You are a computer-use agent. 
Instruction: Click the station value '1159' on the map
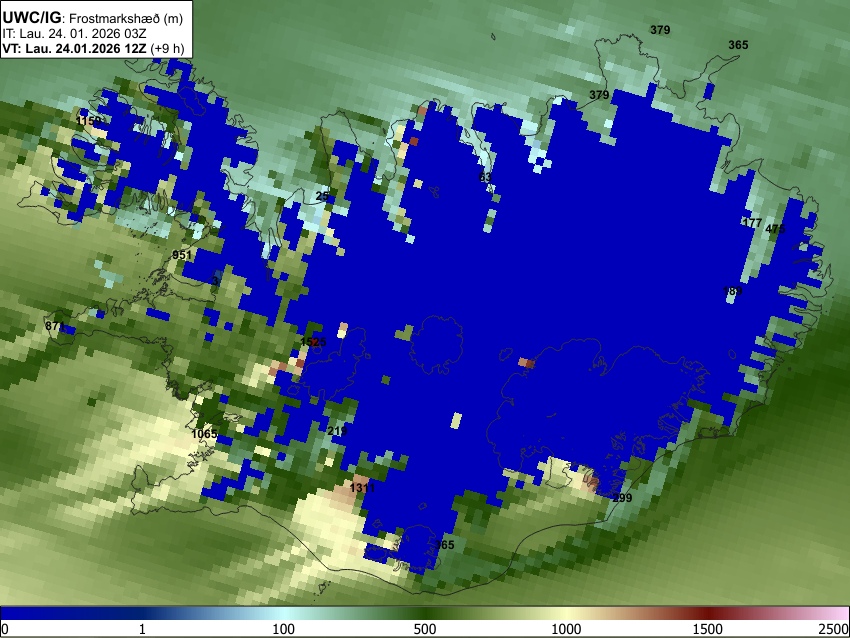pyautogui.click(x=88, y=120)
